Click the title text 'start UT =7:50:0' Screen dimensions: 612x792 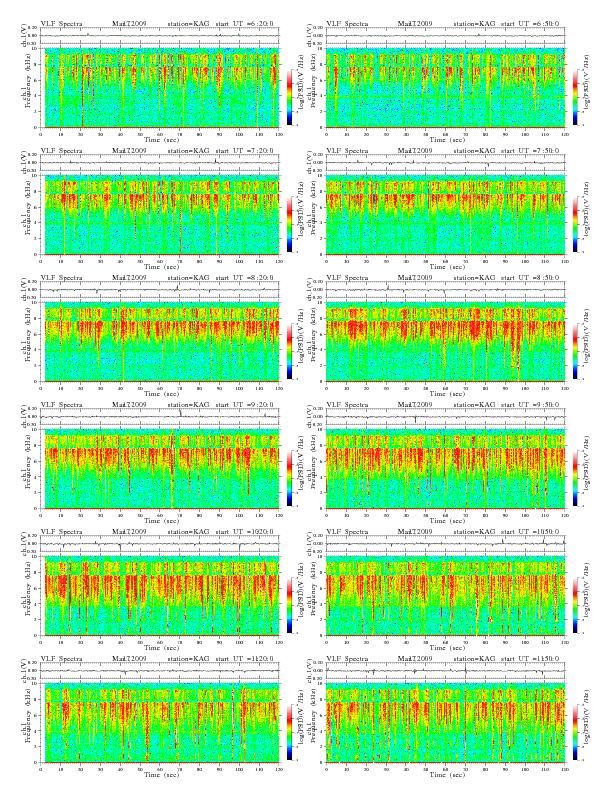[530, 151]
